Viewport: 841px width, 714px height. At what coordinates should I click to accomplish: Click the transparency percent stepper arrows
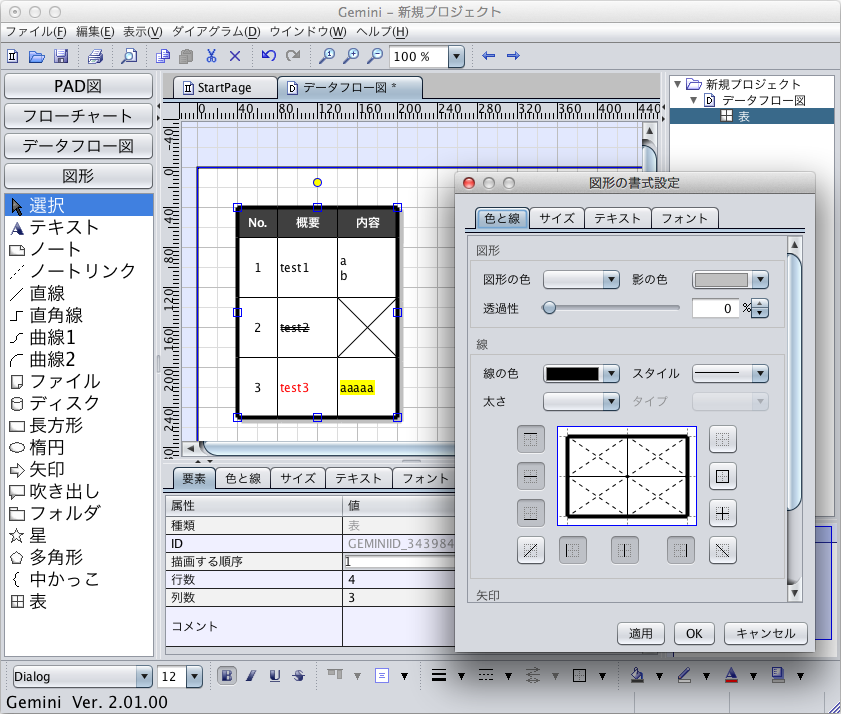[x=760, y=308]
